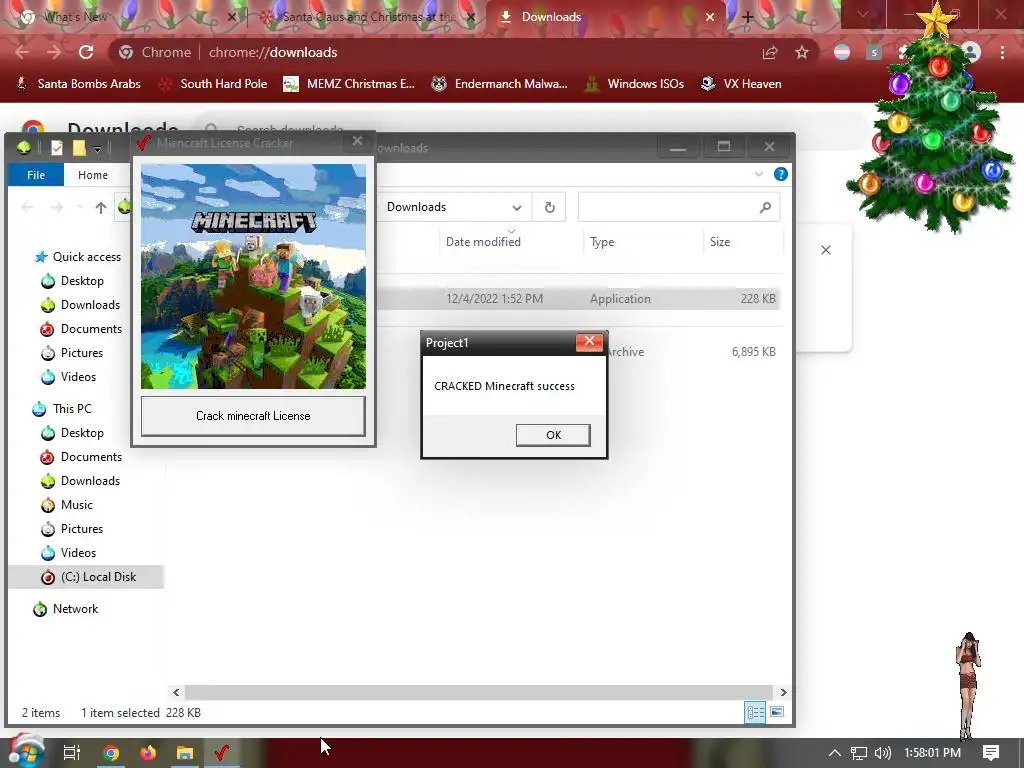Open the File tab in Explorer
Viewport: 1024px width, 768px height.
click(36, 175)
